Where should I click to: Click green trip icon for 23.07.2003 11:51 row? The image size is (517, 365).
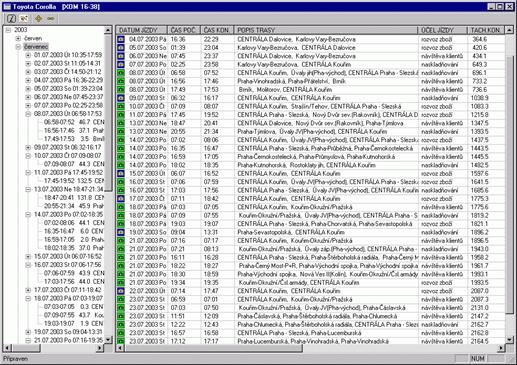[x=121, y=316]
